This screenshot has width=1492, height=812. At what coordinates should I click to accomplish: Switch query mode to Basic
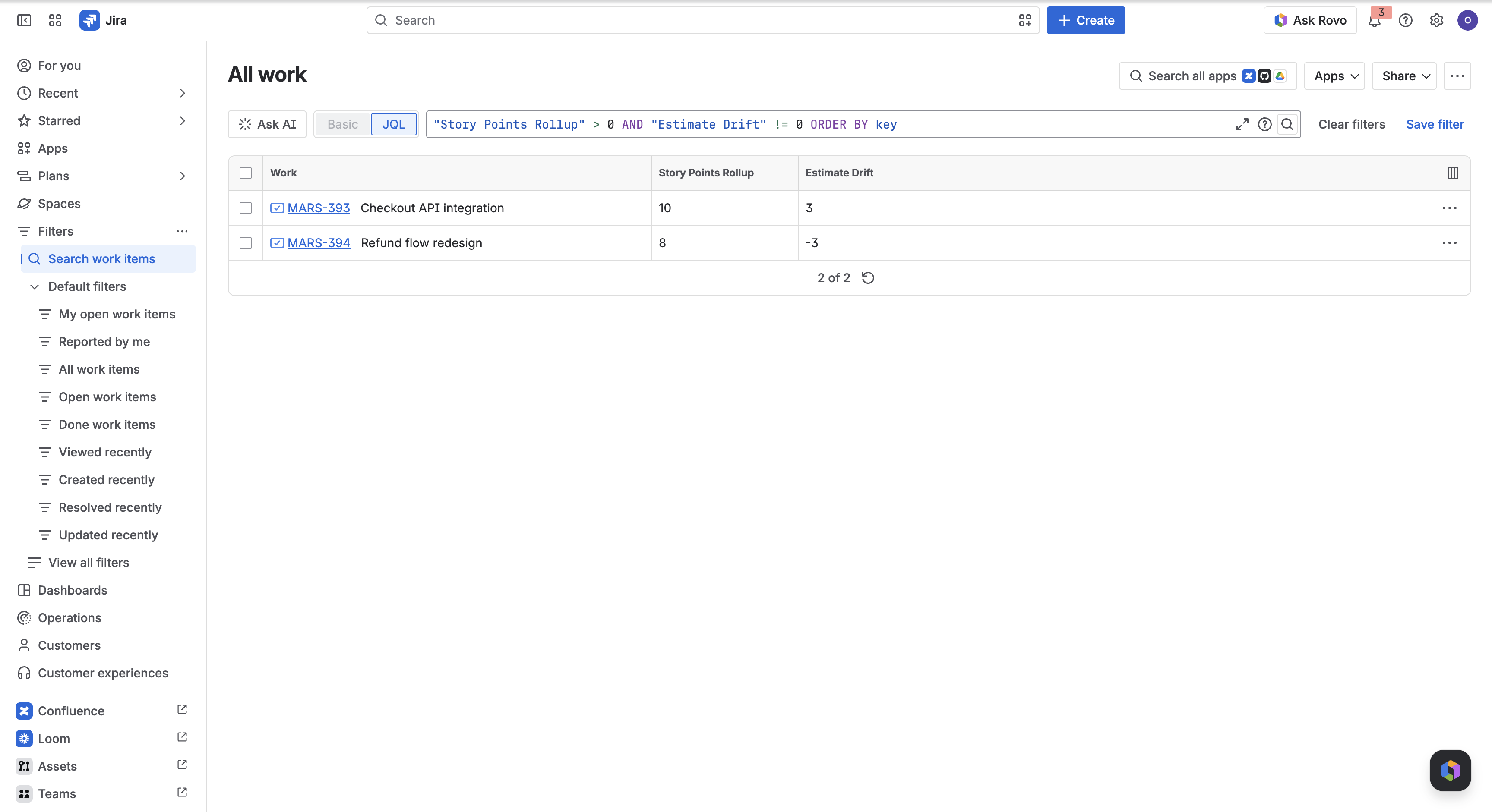(x=342, y=124)
